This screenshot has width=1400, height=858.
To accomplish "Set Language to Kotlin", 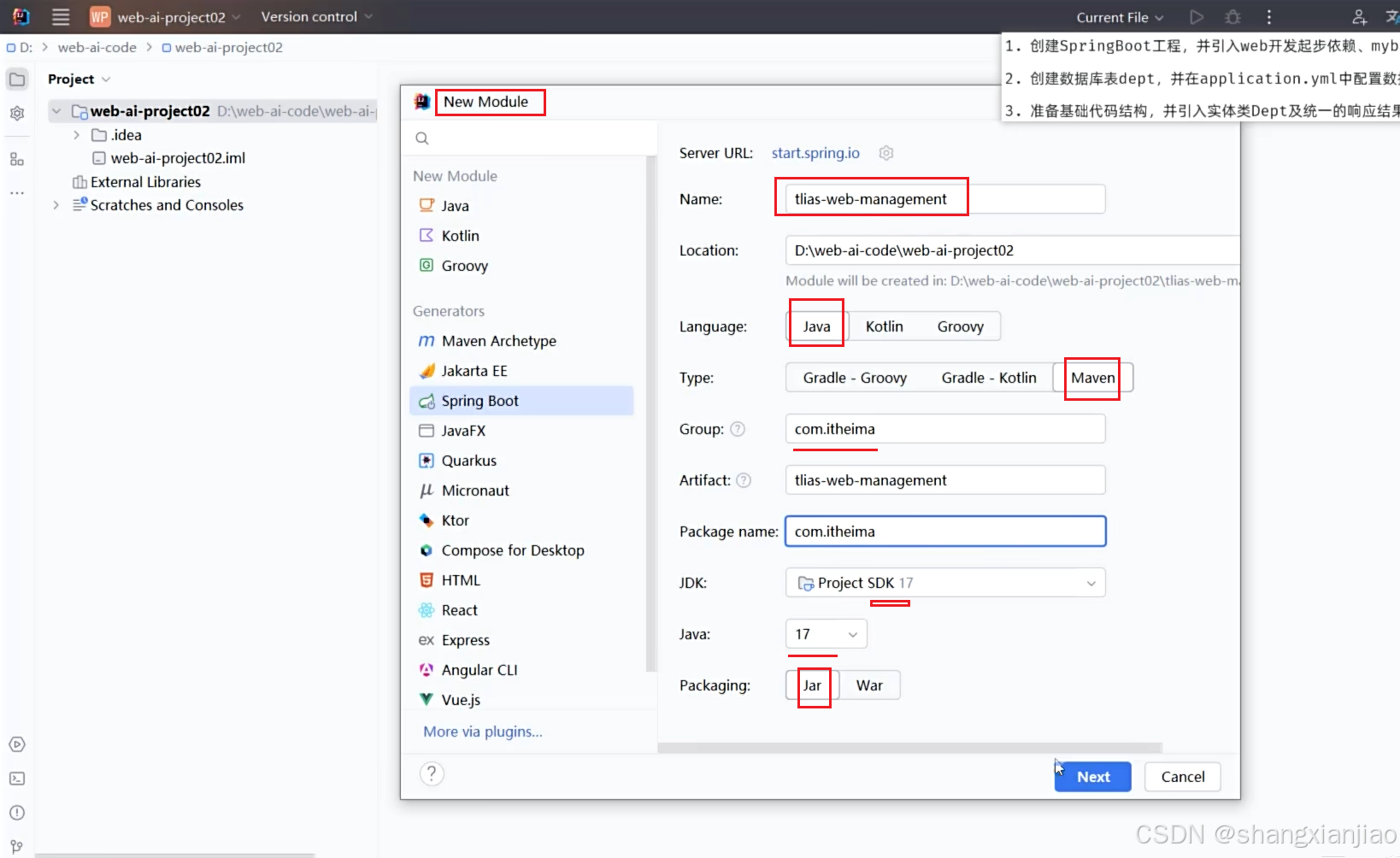I will [x=885, y=326].
